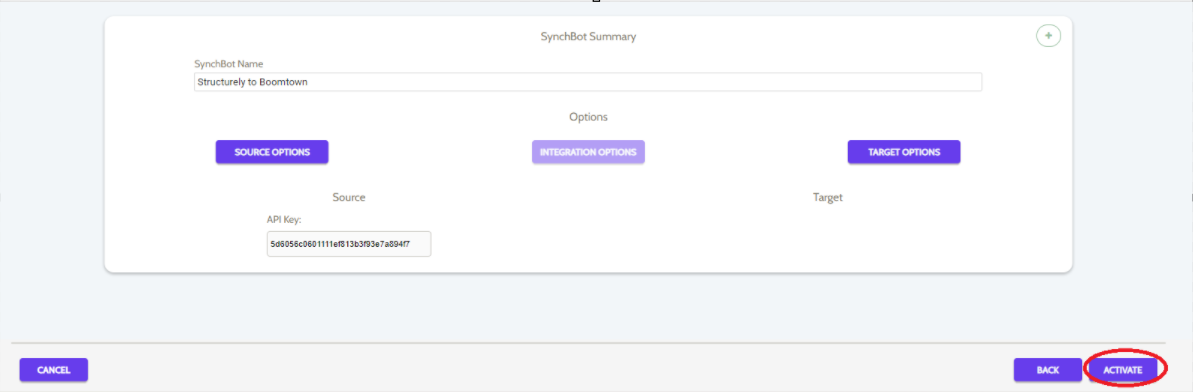Viewport: 1193px width, 392px height.
Task: Click the Options heading text
Action: (588, 117)
